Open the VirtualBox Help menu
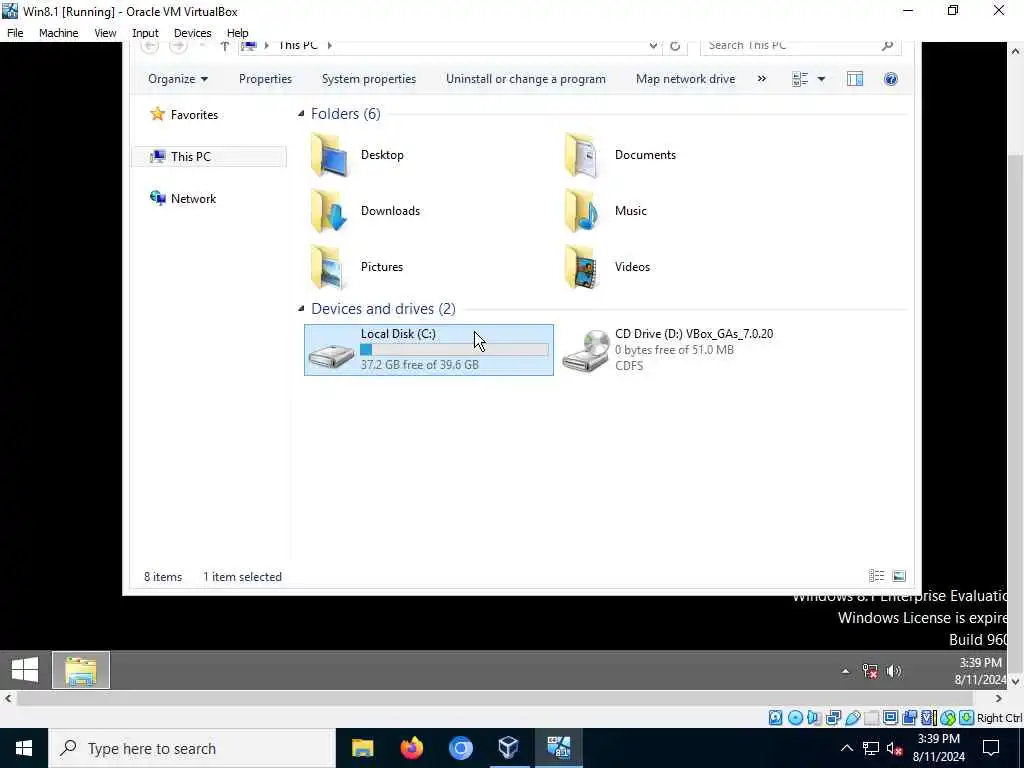The height and width of the screenshot is (768, 1024). 238,33
